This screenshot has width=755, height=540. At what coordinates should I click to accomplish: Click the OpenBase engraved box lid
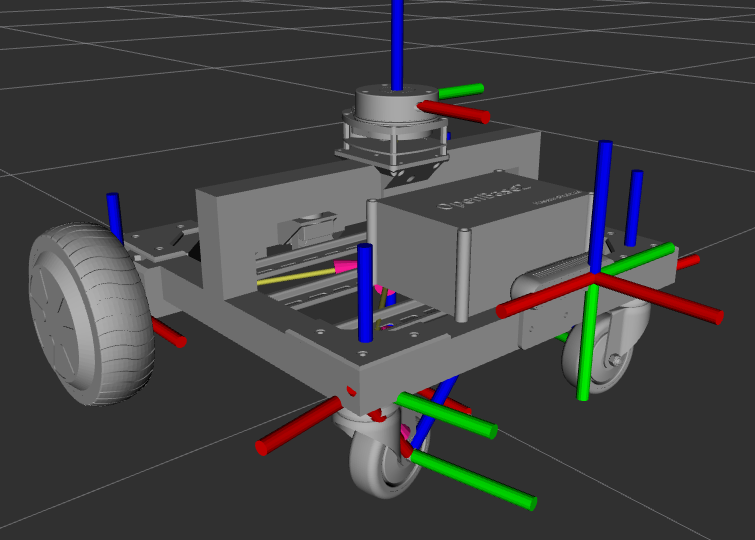pos(482,200)
